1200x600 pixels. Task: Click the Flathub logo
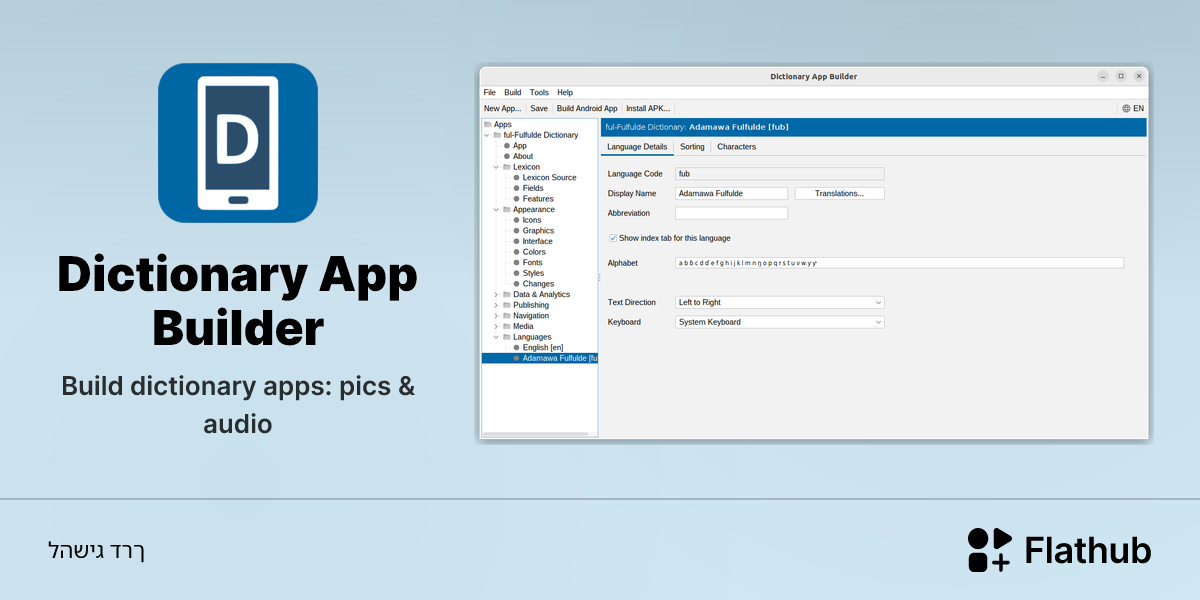tap(1059, 550)
